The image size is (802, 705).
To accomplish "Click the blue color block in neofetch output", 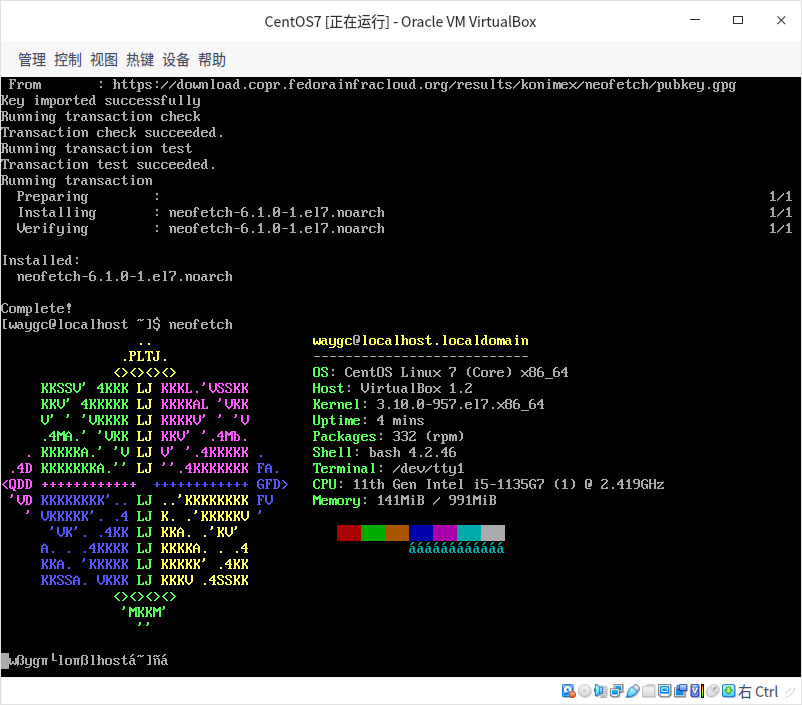I will [421, 533].
